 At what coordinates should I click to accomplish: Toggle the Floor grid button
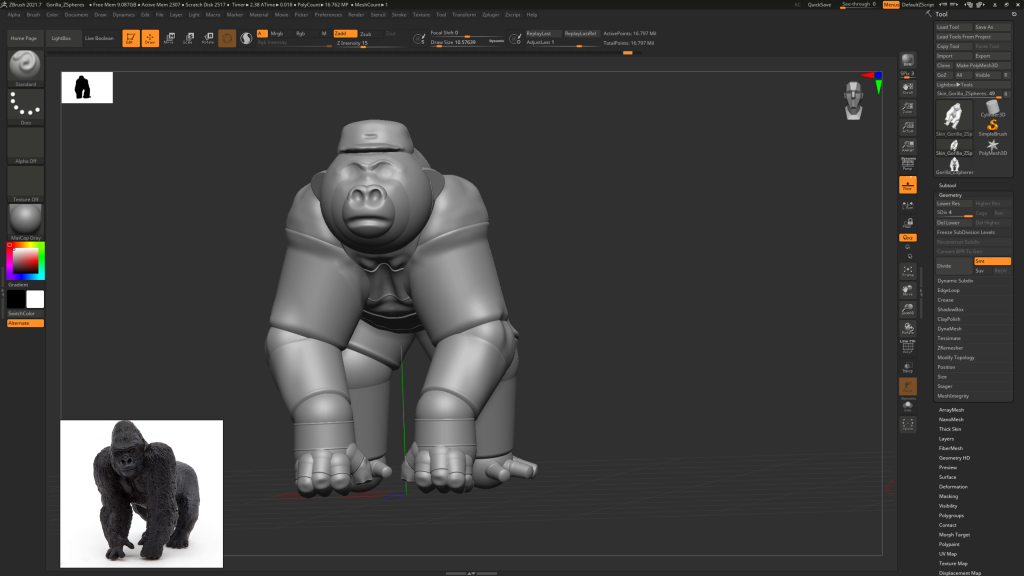click(x=907, y=185)
